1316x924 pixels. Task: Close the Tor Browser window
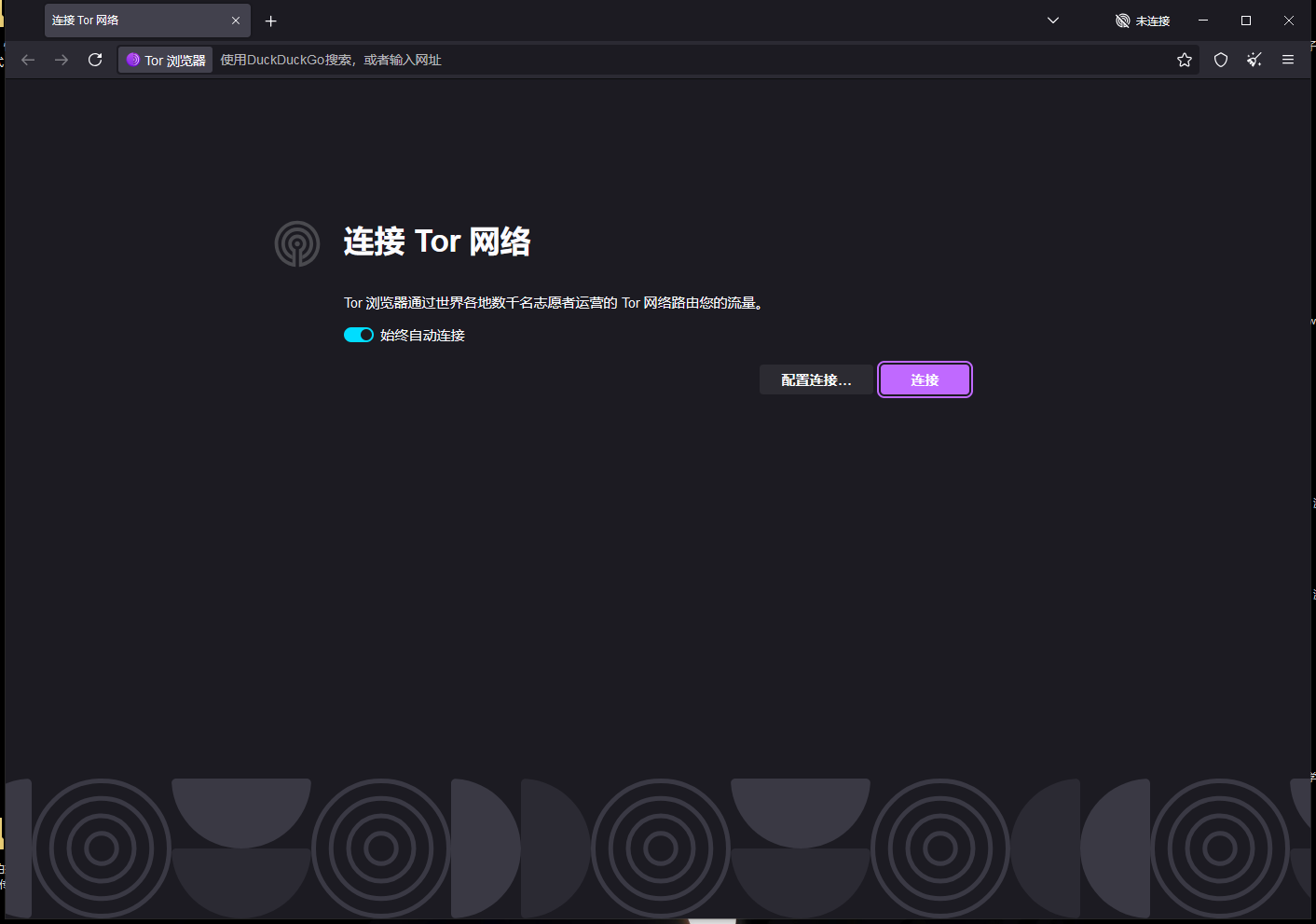(1289, 21)
